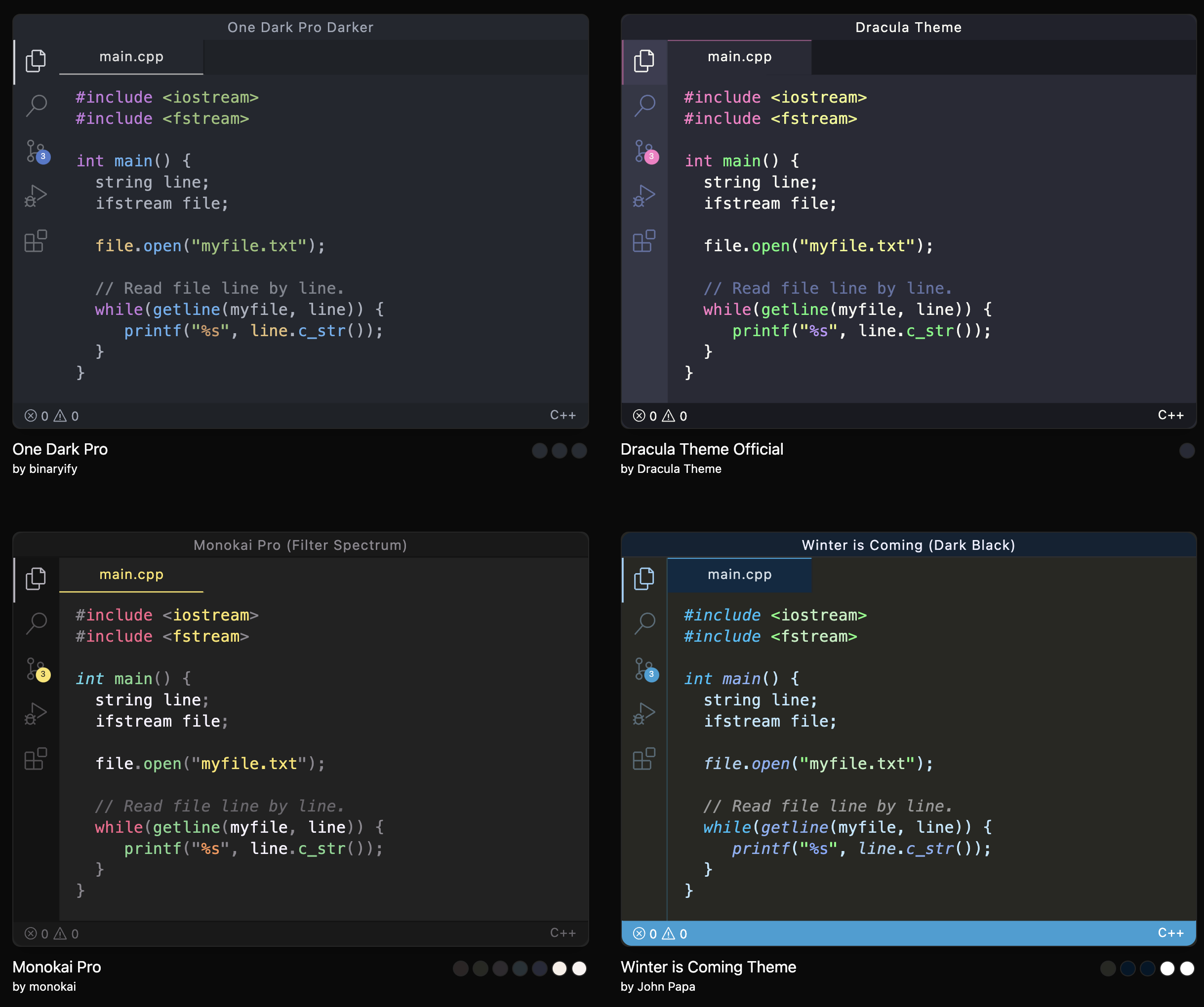This screenshot has height=1007, width=1204.
Task: Click errors icon in Winter is Coming blue status bar
Action: [639, 933]
